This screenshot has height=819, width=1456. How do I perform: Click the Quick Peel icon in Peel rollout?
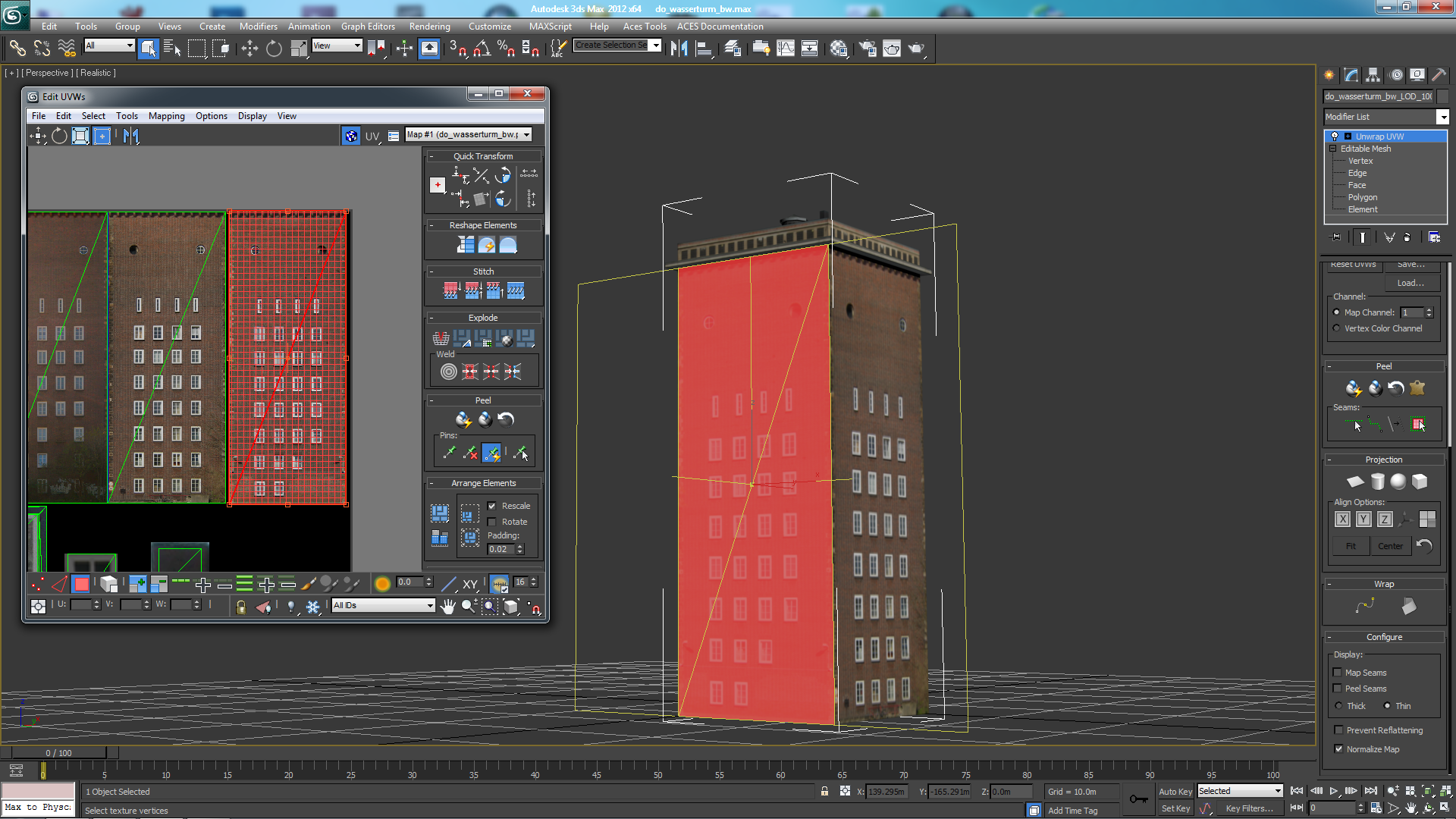(463, 419)
